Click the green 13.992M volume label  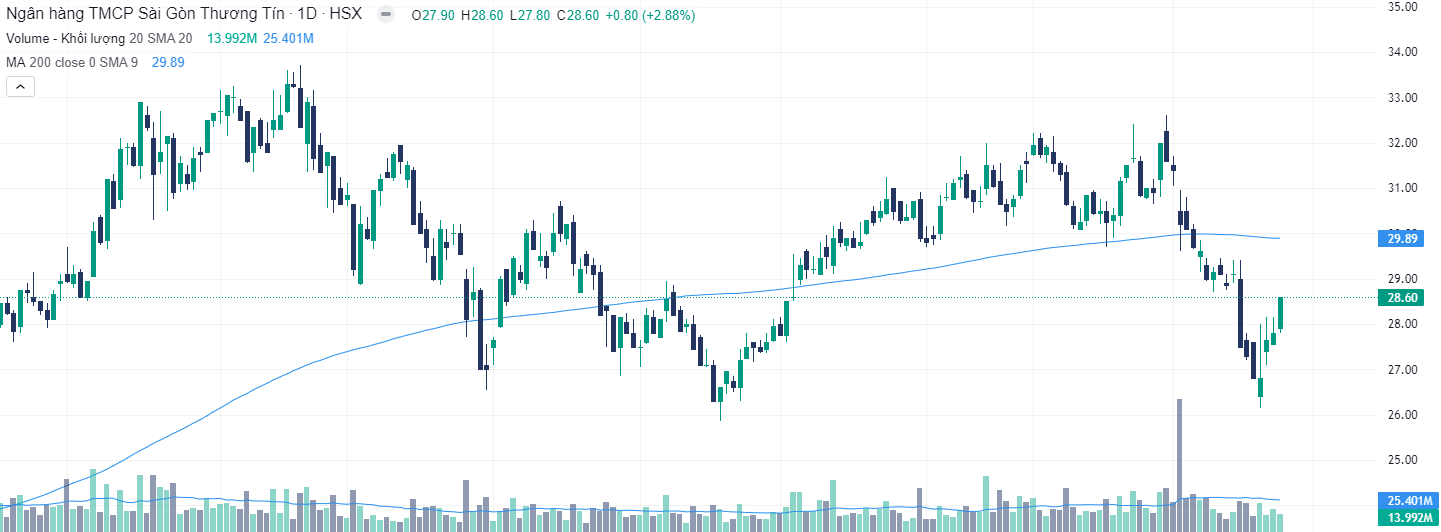1408,517
